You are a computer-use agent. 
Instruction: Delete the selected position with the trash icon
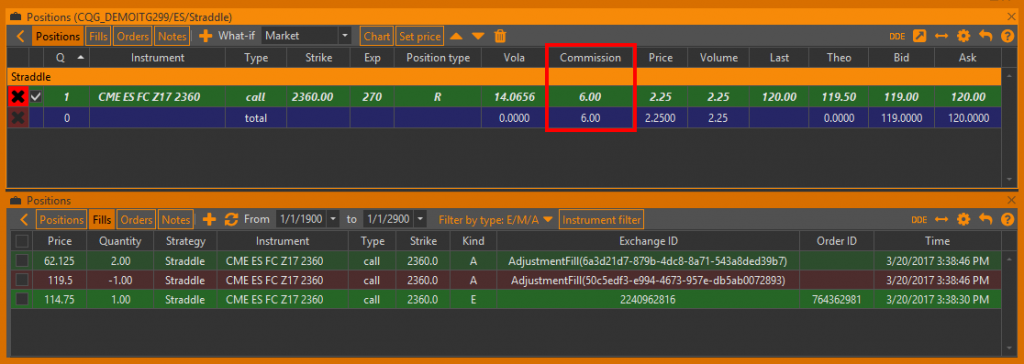pos(500,36)
